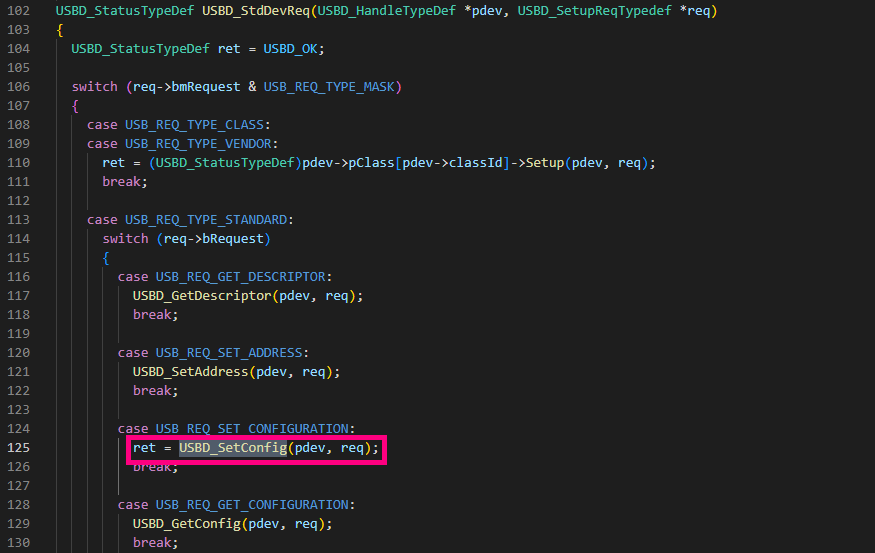Click USB_REQ_TYPE_CLASS case label
The width and height of the screenshot is (875, 553).
point(194,124)
